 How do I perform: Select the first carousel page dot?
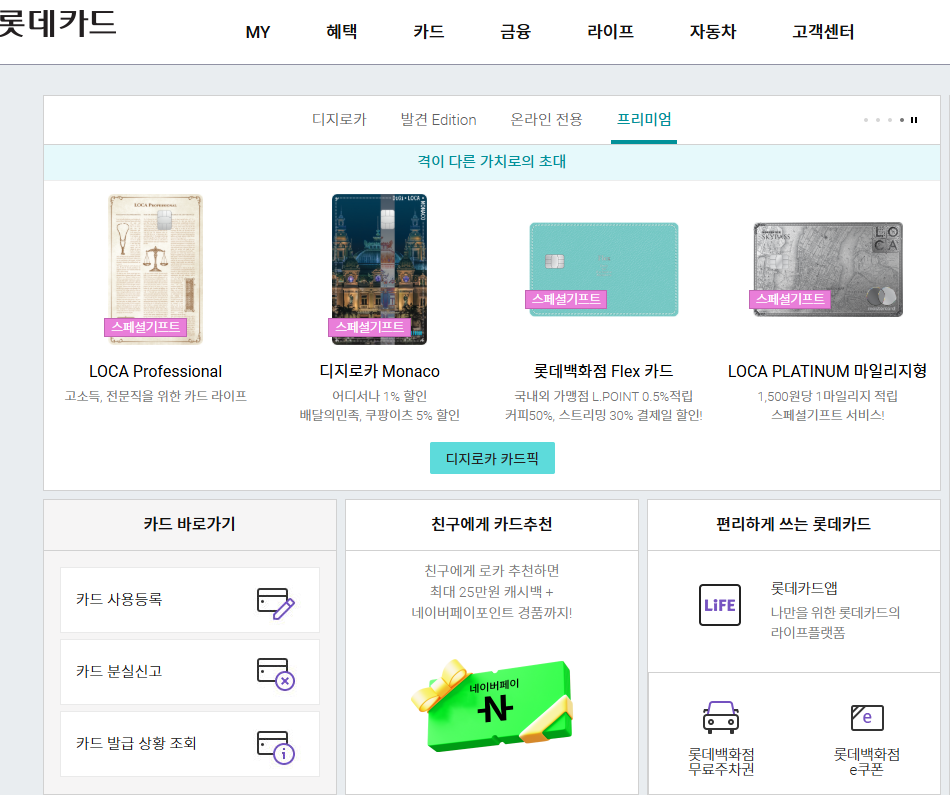click(x=866, y=120)
